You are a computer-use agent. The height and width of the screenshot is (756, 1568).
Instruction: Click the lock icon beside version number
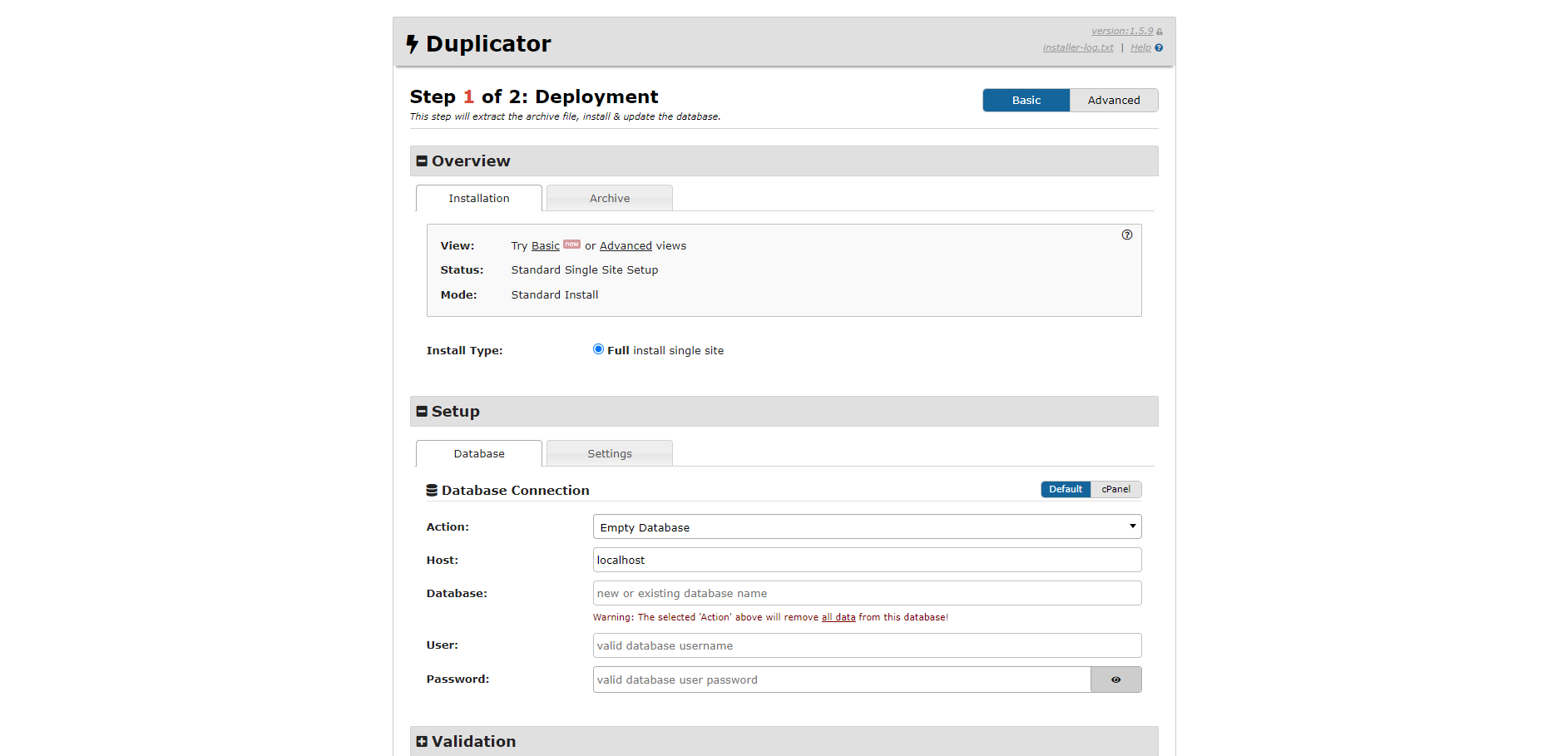[x=1160, y=32]
